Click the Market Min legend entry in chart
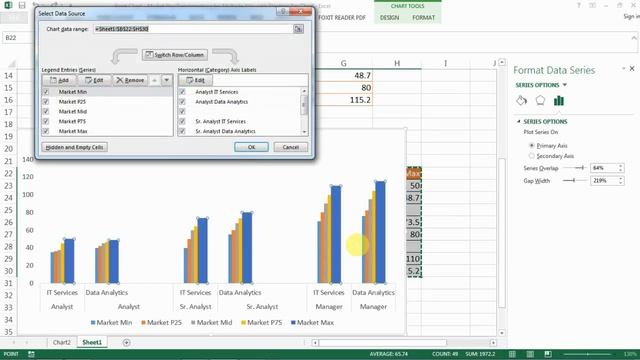This screenshot has width=640, height=360. point(111,322)
